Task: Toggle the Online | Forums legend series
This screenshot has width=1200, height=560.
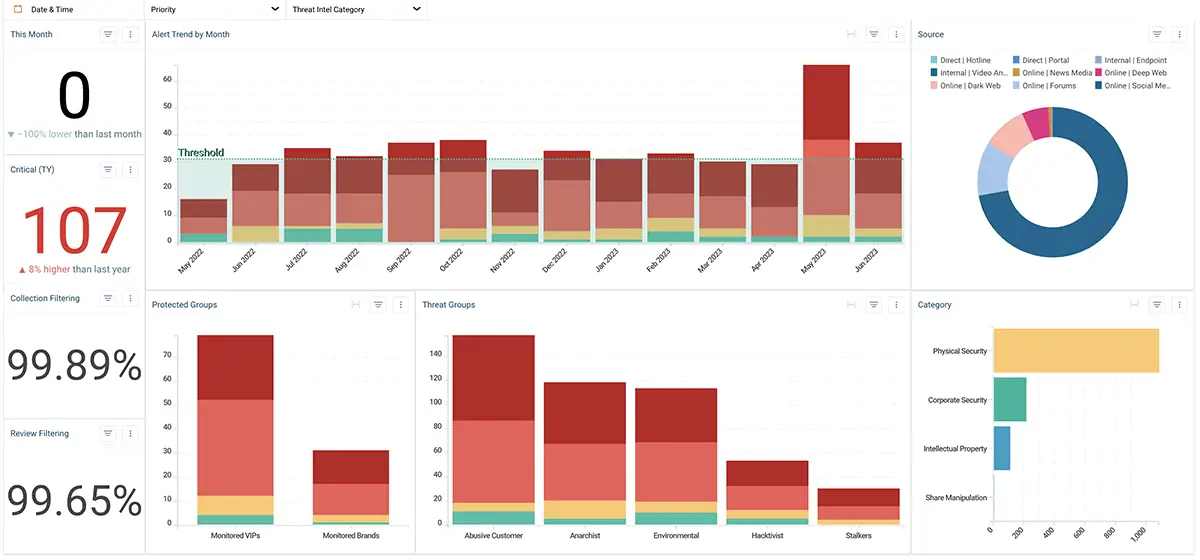Action: [x=1044, y=86]
